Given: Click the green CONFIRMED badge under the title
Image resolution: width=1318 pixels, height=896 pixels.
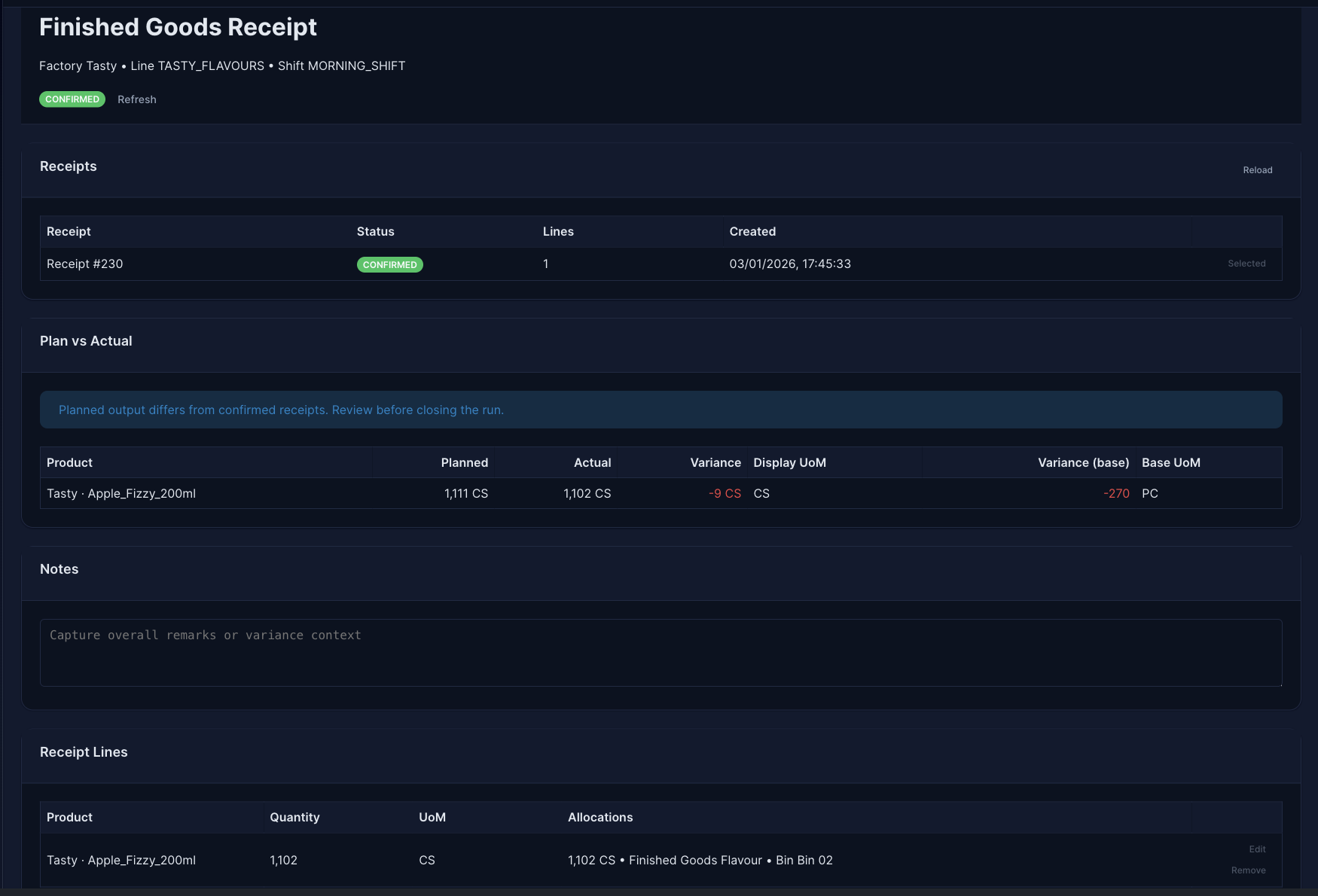Looking at the screenshot, I should click(72, 99).
